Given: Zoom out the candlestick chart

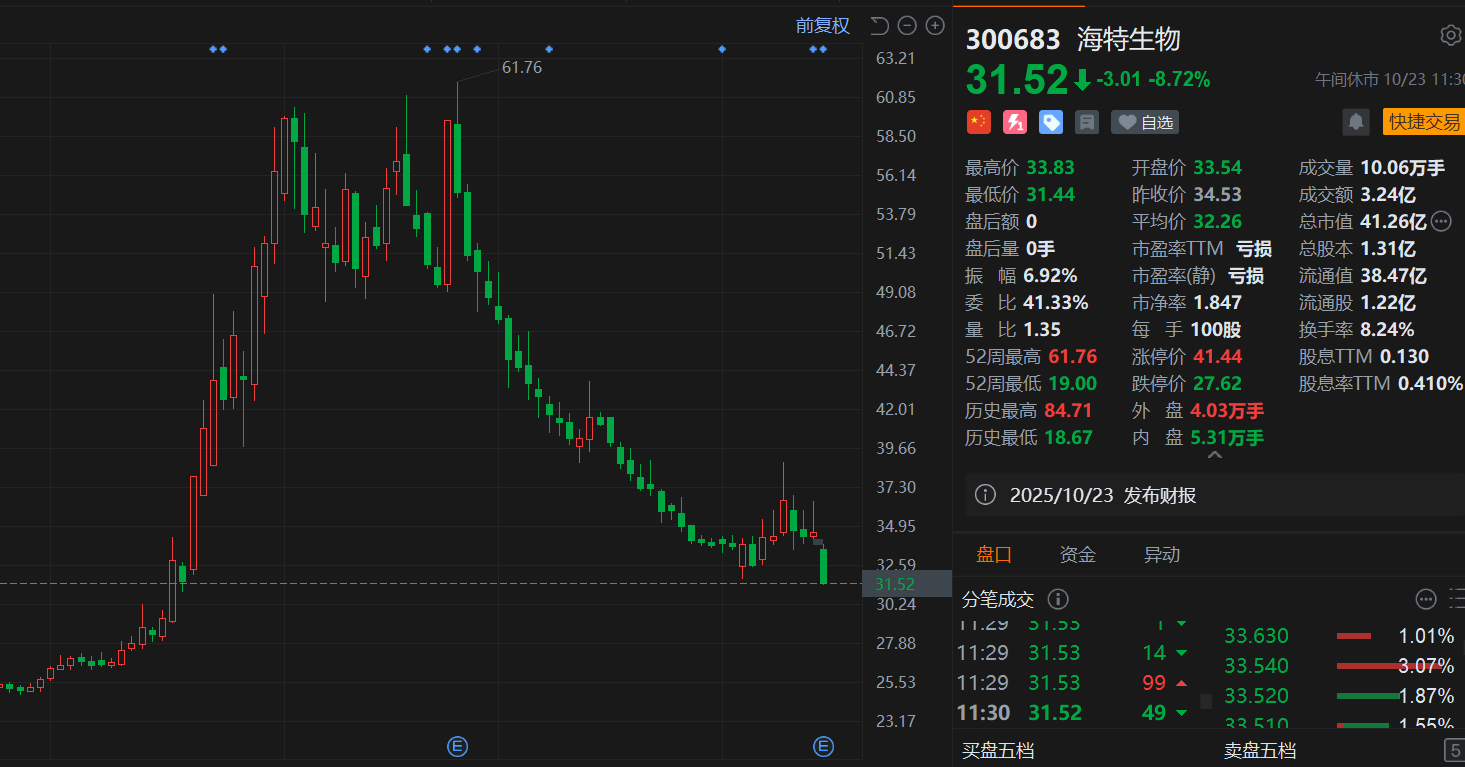Looking at the screenshot, I should 907,26.
